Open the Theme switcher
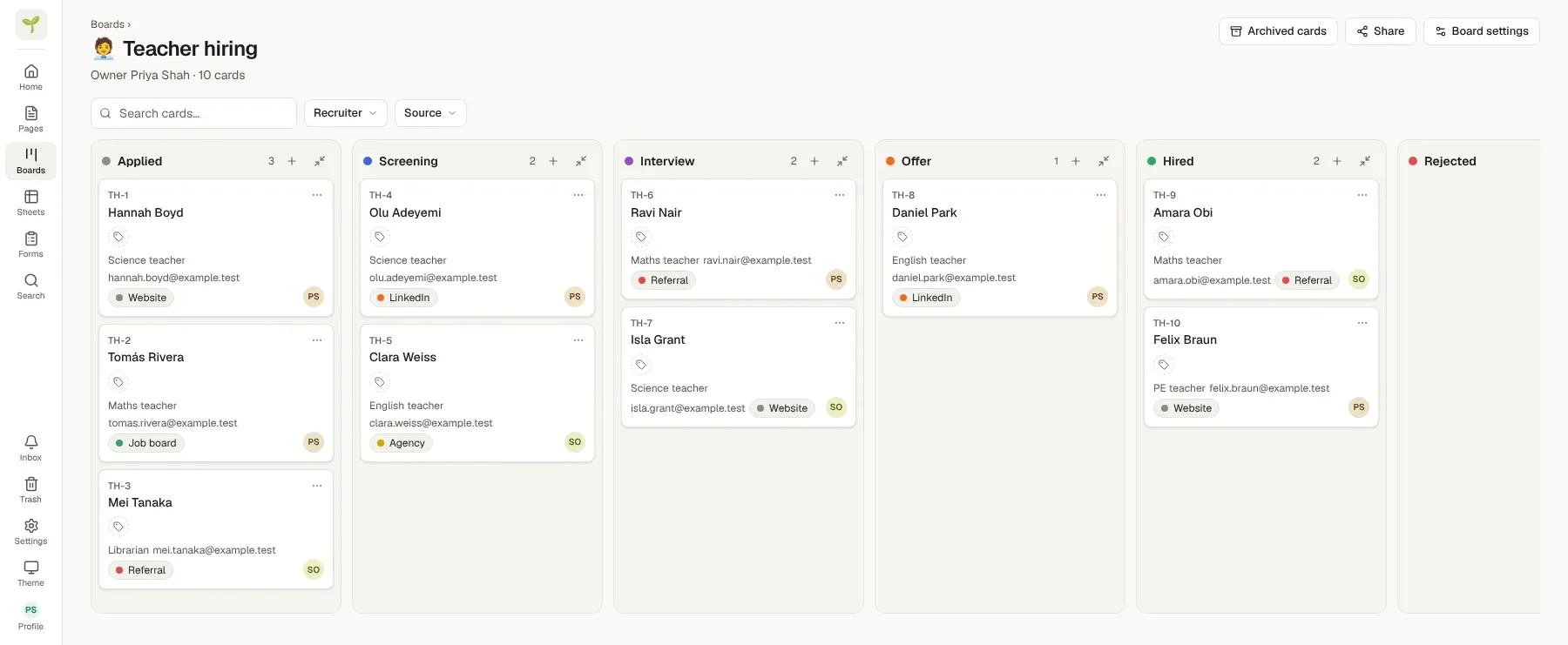Image resolution: width=1568 pixels, height=645 pixels. click(30, 574)
